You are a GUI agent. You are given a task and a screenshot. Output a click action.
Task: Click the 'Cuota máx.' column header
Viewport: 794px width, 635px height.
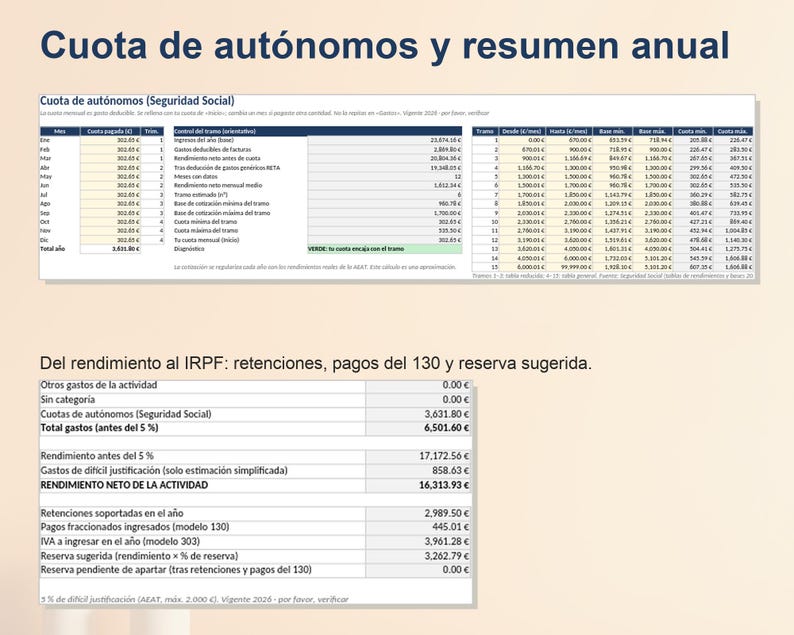pyautogui.click(x=733, y=131)
